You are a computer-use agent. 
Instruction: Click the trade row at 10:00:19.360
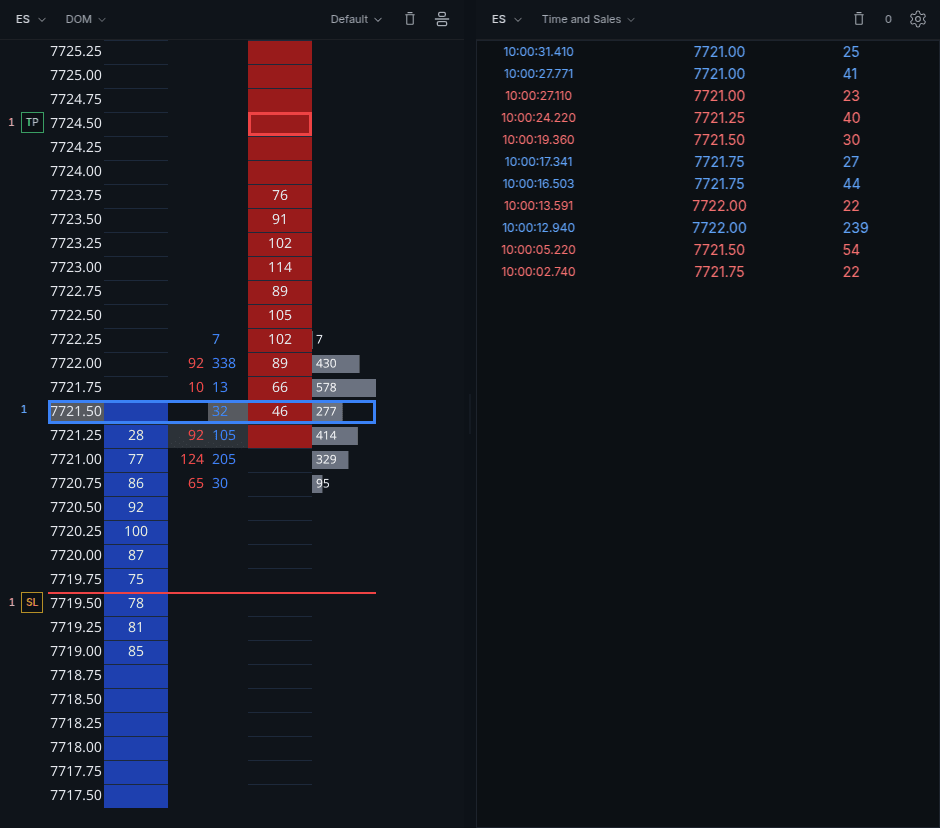[708, 140]
